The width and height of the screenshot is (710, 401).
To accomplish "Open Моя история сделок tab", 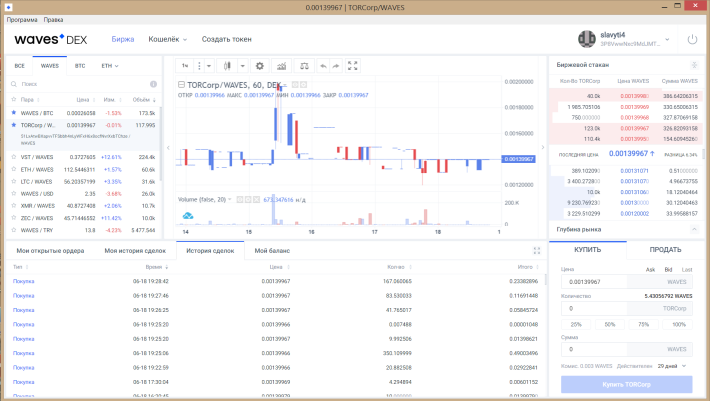I will [135, 250].
